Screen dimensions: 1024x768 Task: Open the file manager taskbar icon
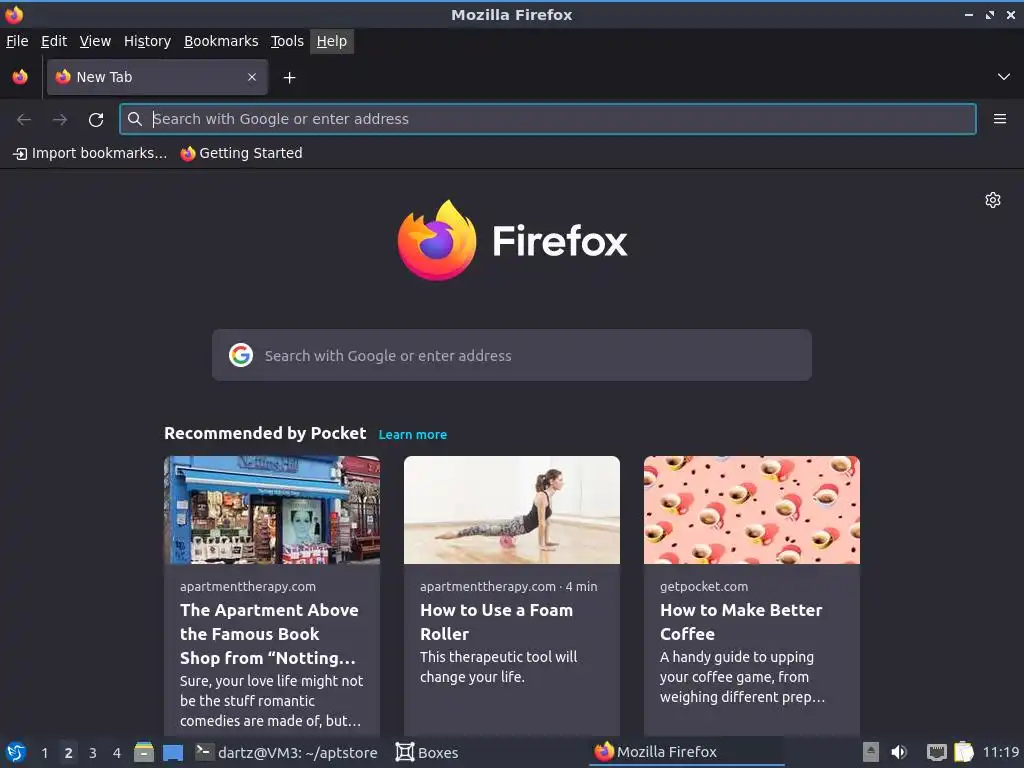click(144, 752)
